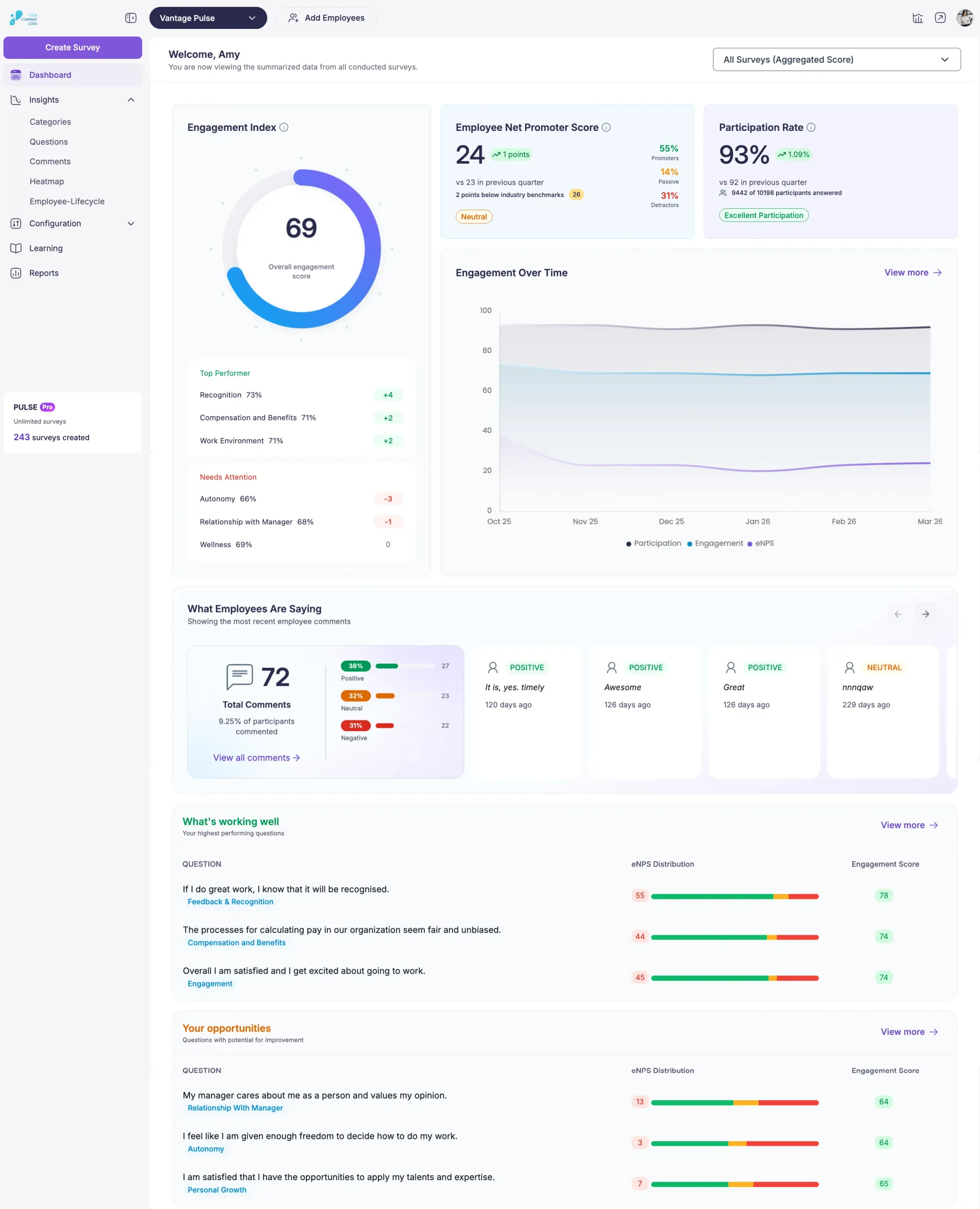Viewport: 980px width, 1209px height.
Task: Open the Employee-Lifecycle page
Action: 67,201
